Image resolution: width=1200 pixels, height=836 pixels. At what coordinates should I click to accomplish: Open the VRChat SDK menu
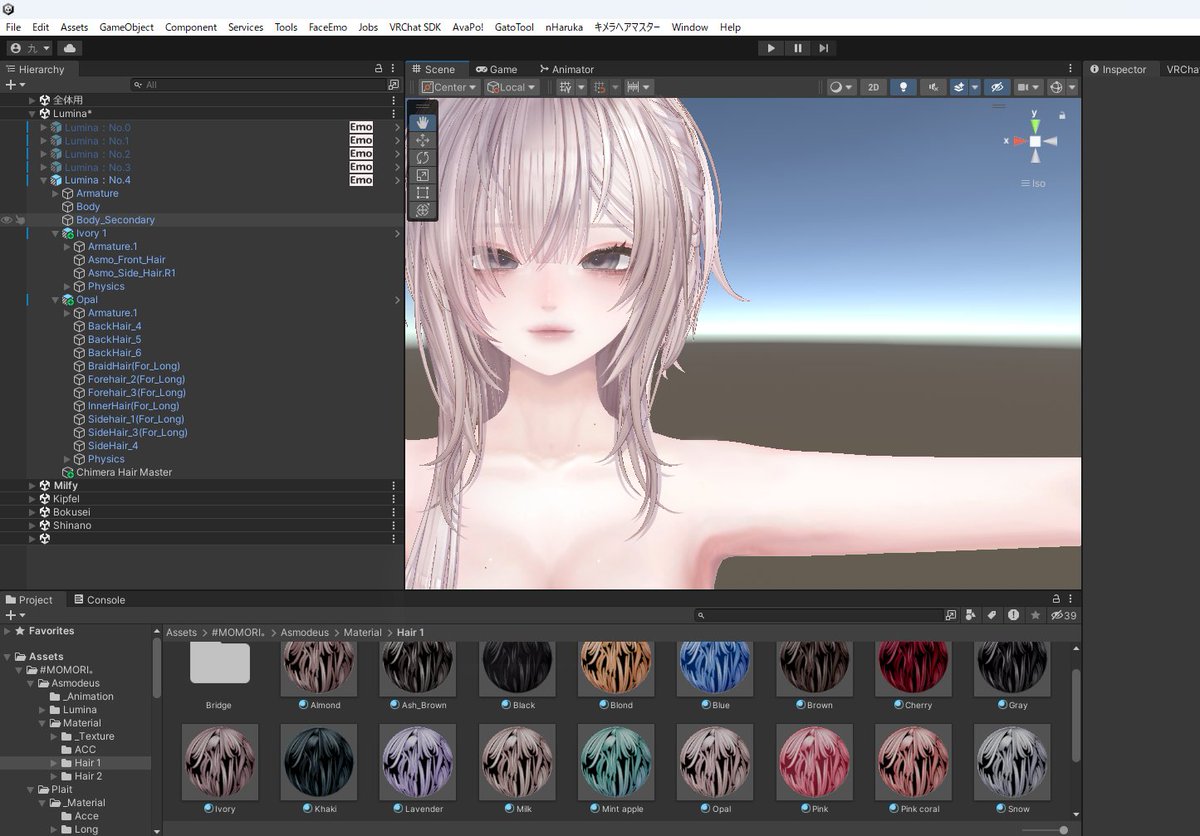414,27
